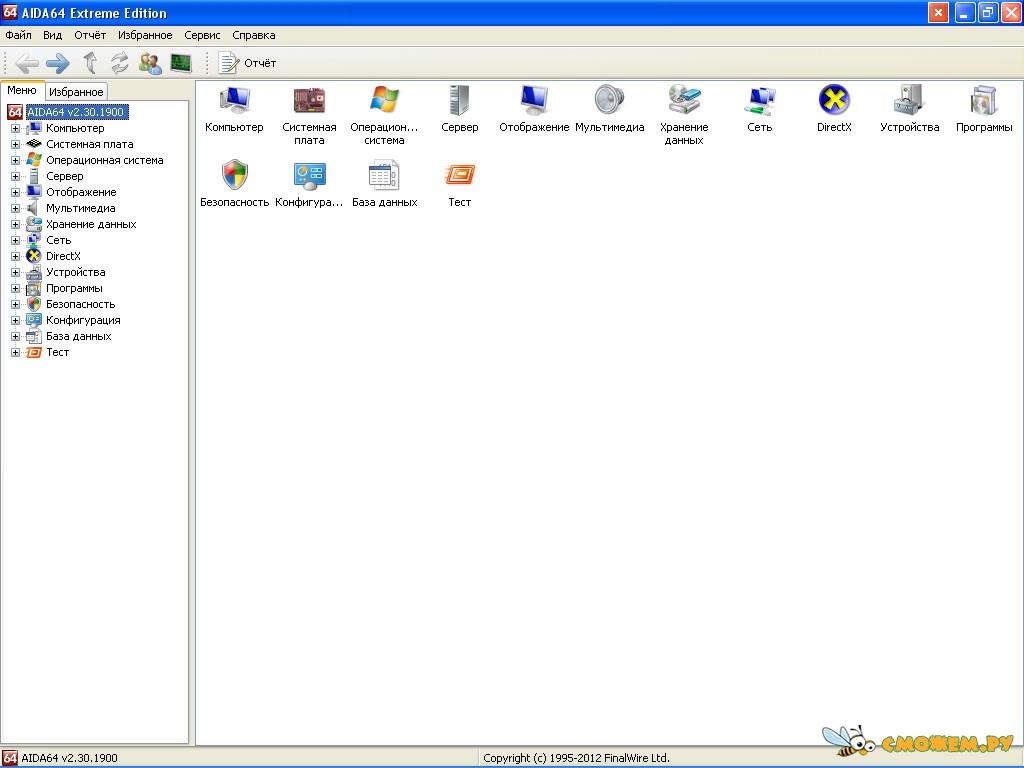Open the system monitor graph icon
The width and height of the screenshot is (1024, 768).
pyautogui.click(x=181, y=63)
